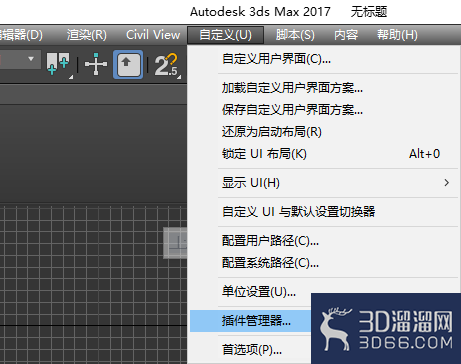The height and width of the screenshot is (364, 461).
Task: Open the dropdown arrow left of the toolbar
Action: (x=31, y=59)
